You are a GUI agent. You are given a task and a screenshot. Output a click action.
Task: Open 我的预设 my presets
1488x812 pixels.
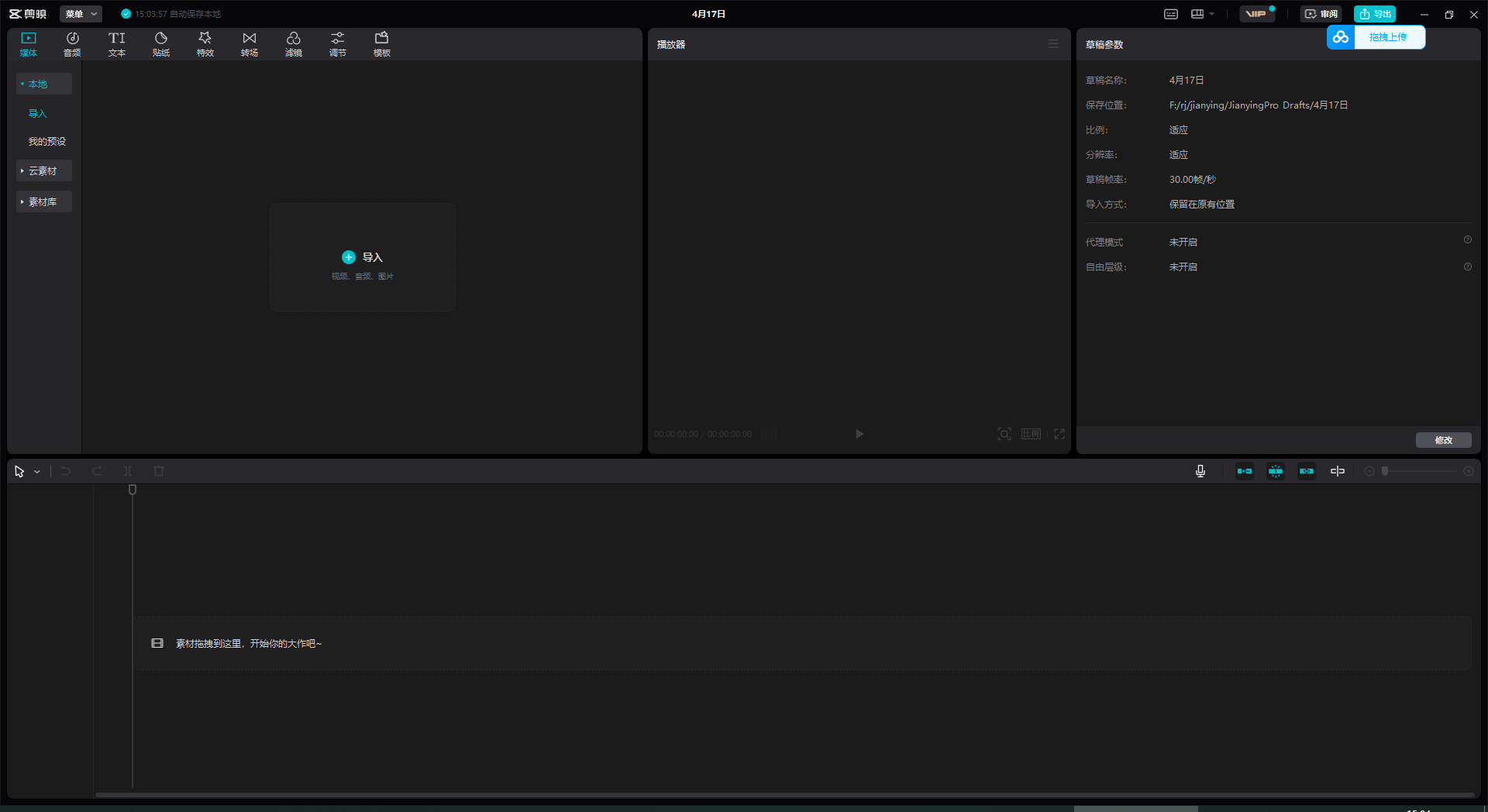[47, 141]
